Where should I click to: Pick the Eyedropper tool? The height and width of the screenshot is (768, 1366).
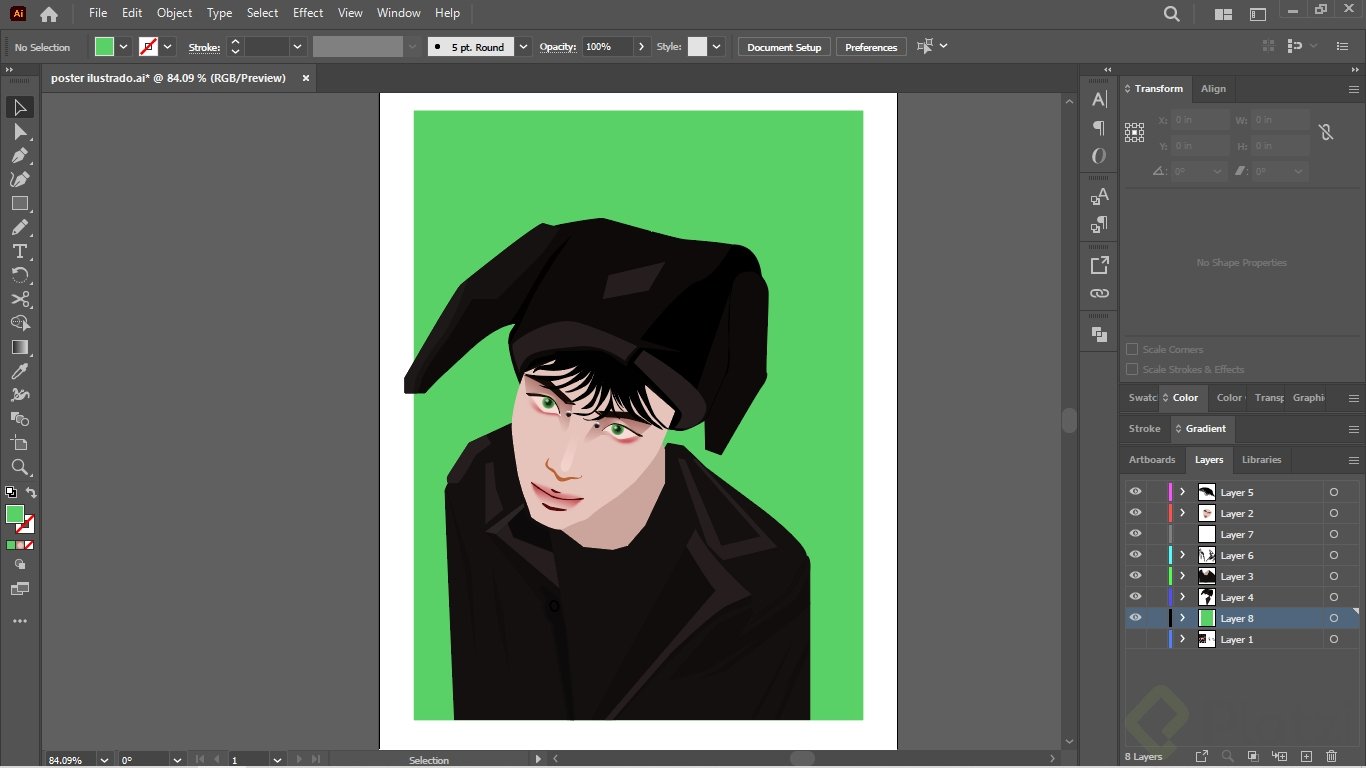click(x=19, y=371)
